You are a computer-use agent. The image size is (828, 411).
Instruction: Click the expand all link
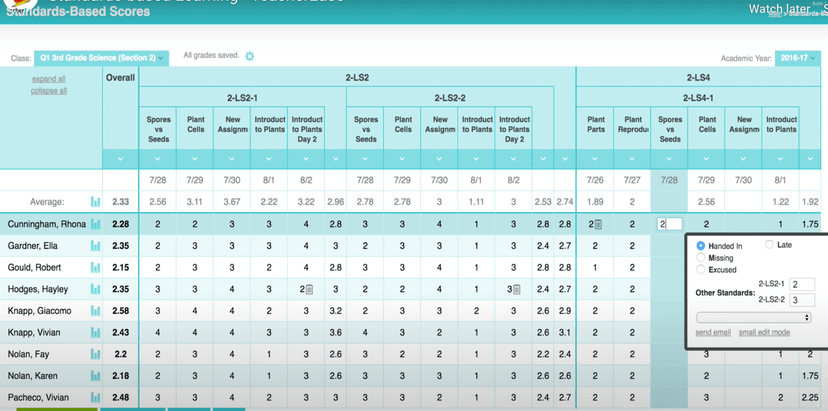coord(49,78)
